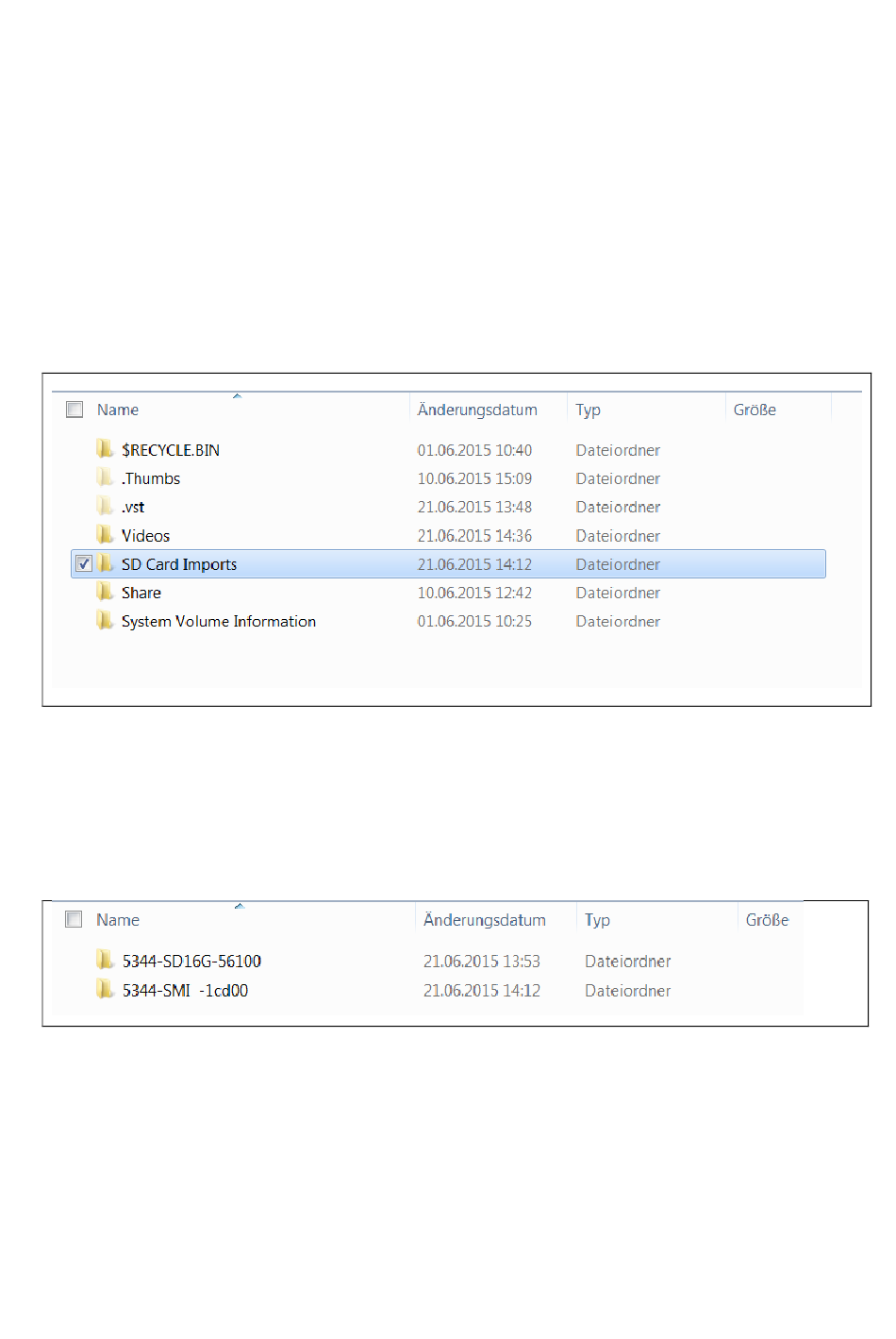The width and height of the screenshot is (896, 1339).
Task: Select the .Thumbs folder icon
Action: coord(105,477)
